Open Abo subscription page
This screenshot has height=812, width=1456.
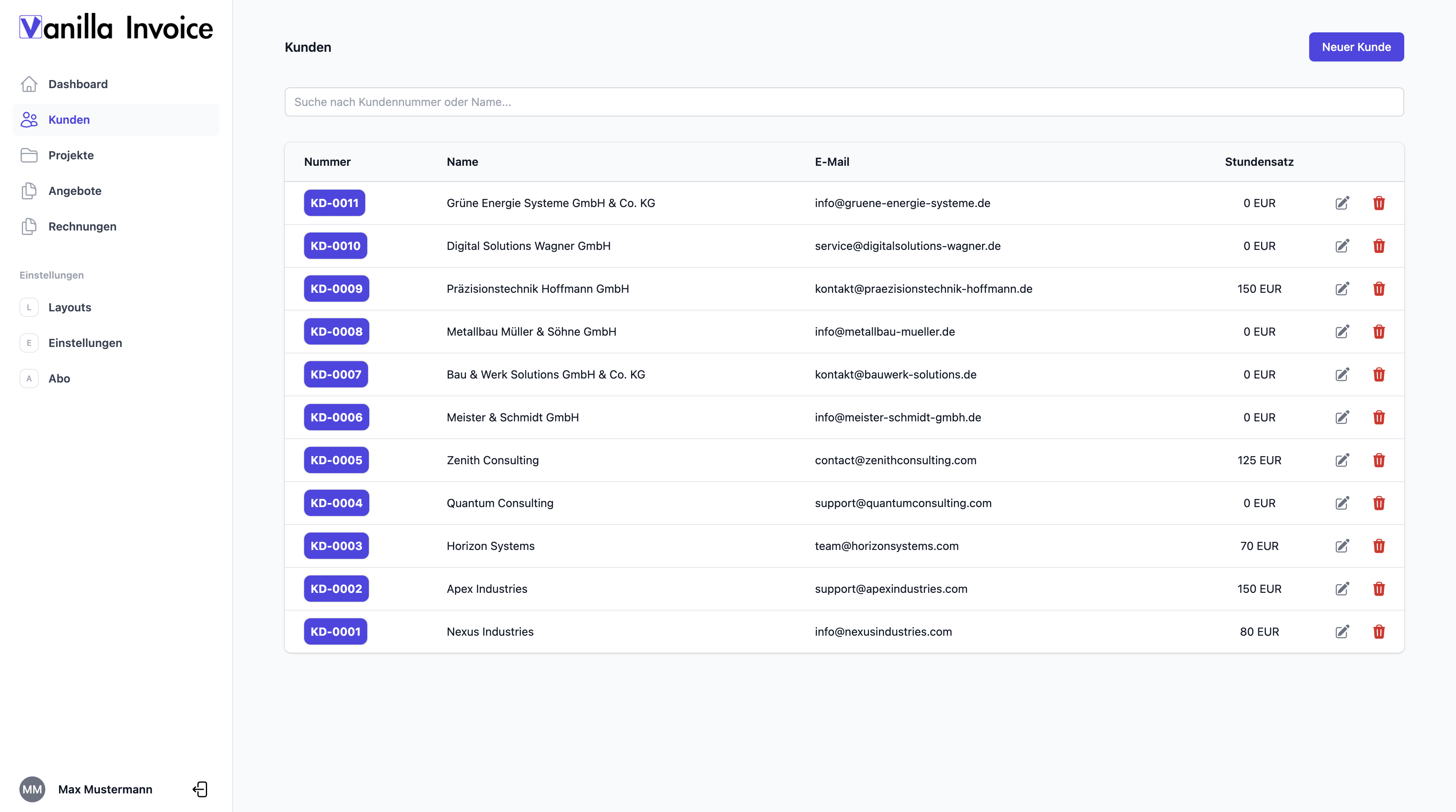[x=59, y=379]
